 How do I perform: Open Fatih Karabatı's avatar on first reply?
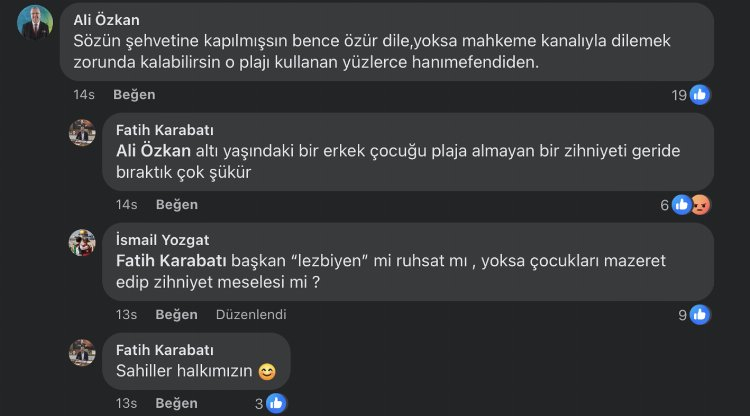(x=82, y=135)
